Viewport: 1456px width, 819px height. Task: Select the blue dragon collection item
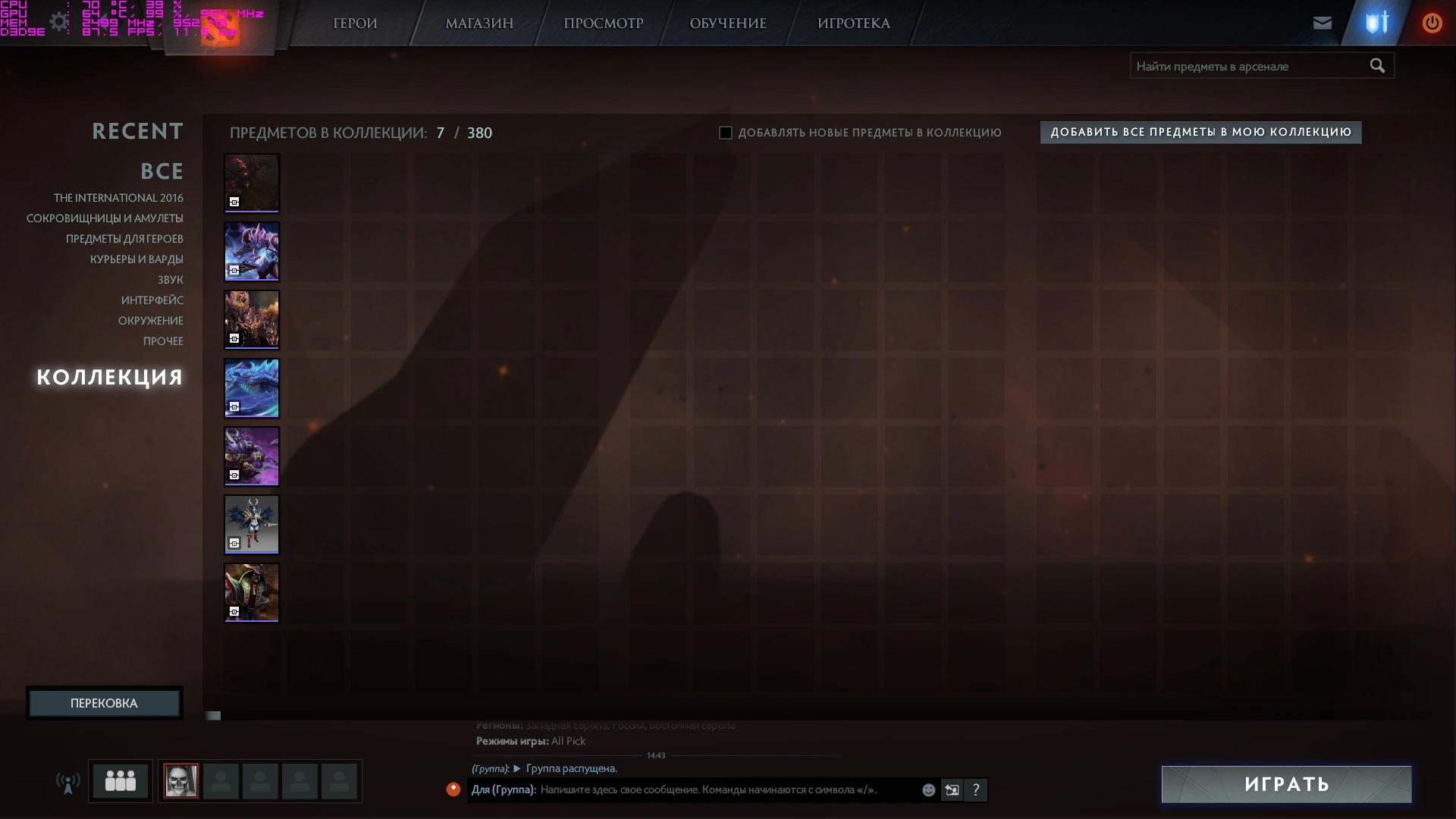pyautogui.click(x=252, y=388)
